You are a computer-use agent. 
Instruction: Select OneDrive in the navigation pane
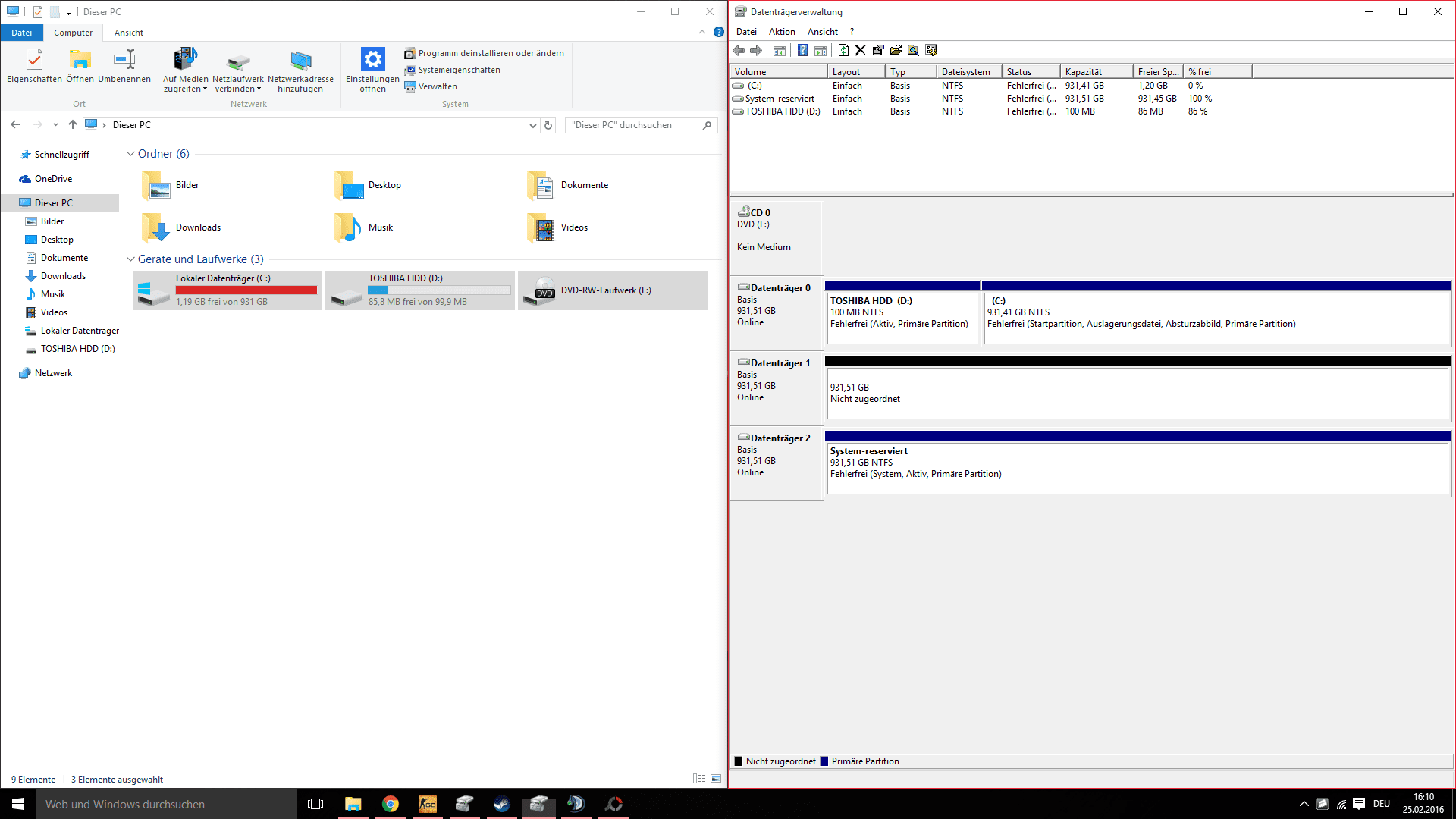coord(53,179)
